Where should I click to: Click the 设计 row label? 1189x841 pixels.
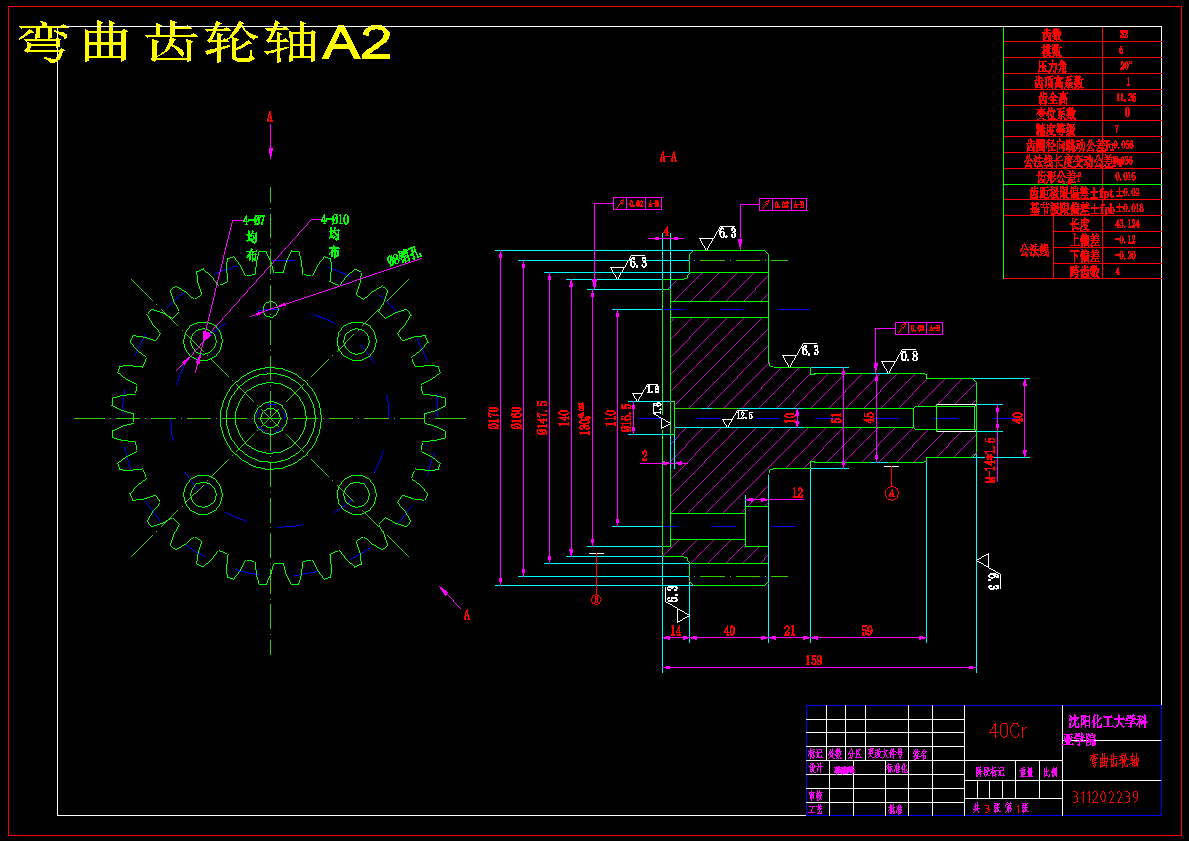pos(815,768)
